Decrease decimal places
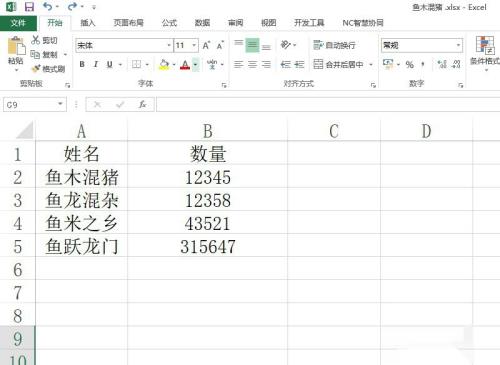This screenshot has width=500, height=365. click(456, 64)
